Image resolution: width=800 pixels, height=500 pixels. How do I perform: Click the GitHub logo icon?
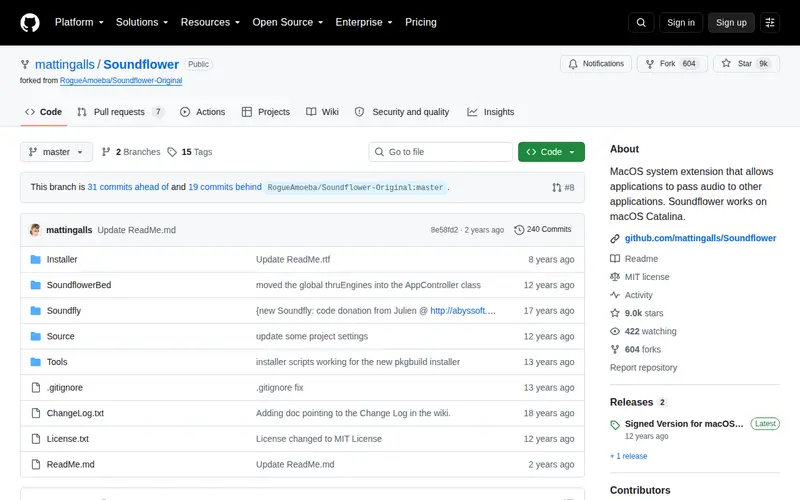click(30, 22)
